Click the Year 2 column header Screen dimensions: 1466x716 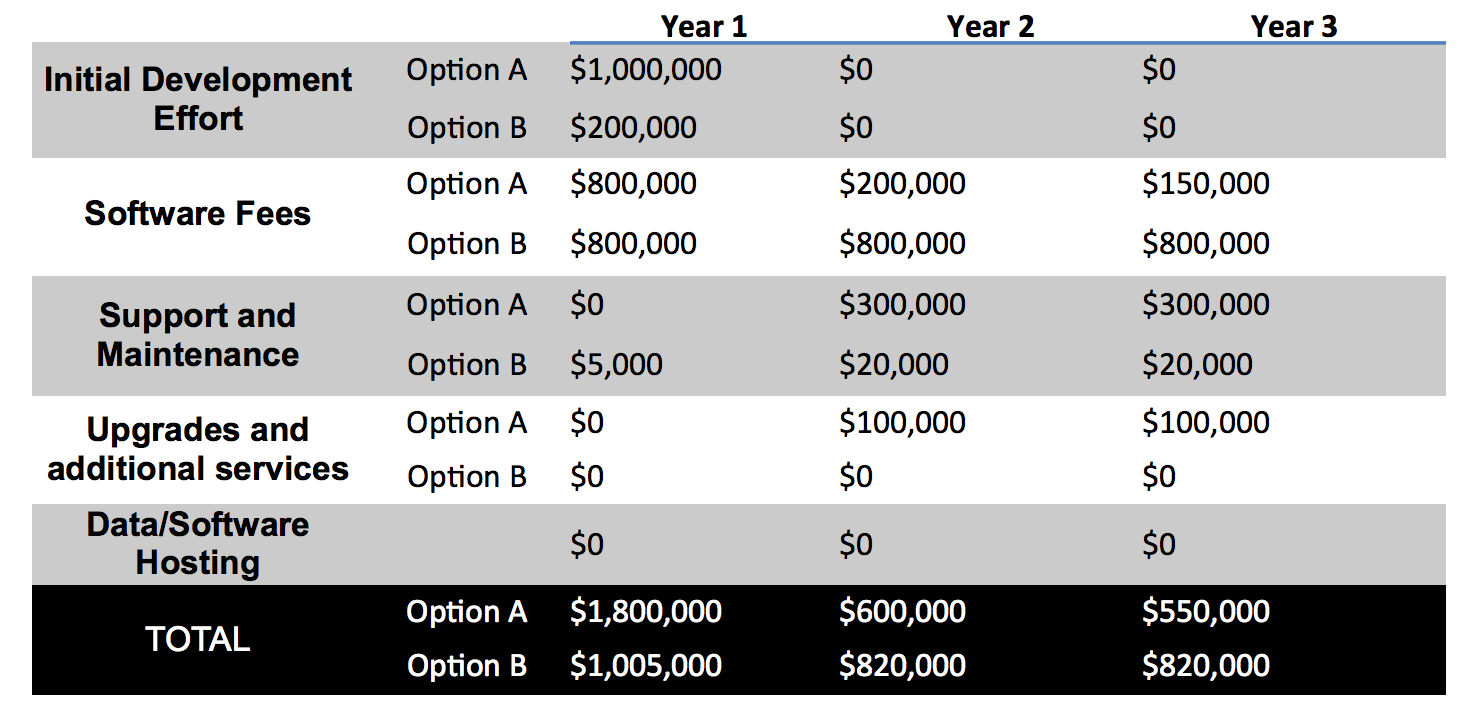pyautogui.click(x=990, y=27)
